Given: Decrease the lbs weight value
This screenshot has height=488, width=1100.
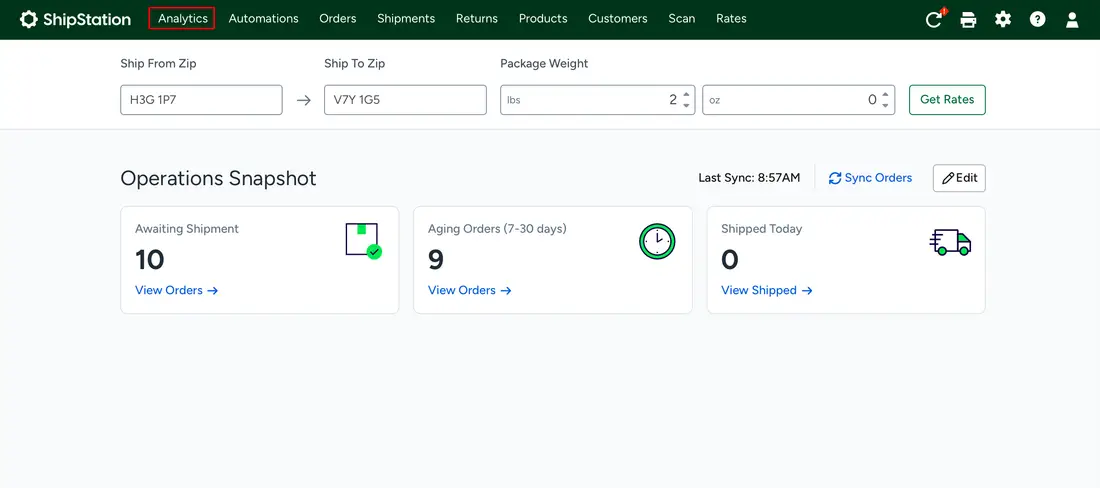Looking at the screenshot, I should pos(686,106).
